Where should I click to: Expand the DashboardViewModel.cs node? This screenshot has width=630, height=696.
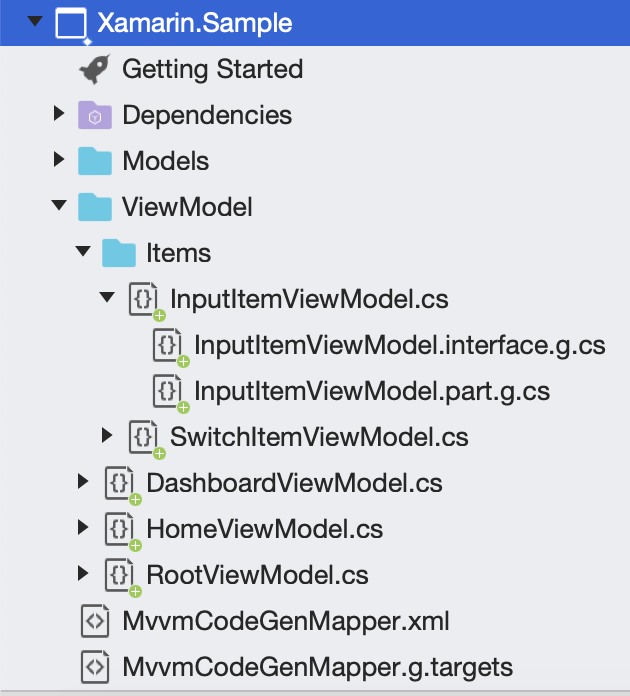pyautogui.click(x=83, y=481)
